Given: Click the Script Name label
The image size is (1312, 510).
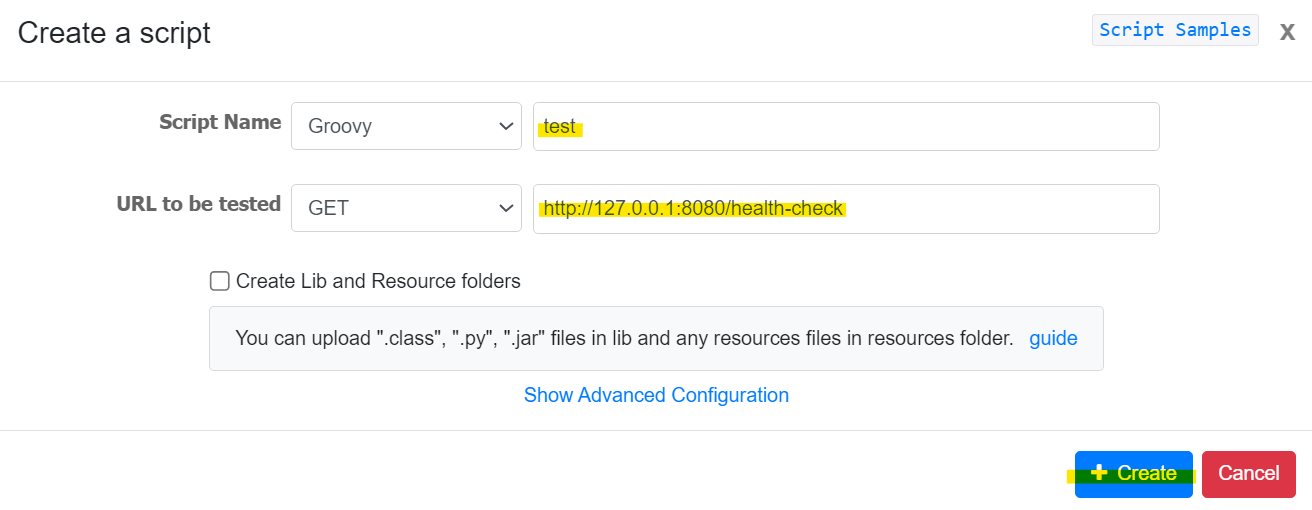Looking at the screenshot, I should click(x=220, y=122).
